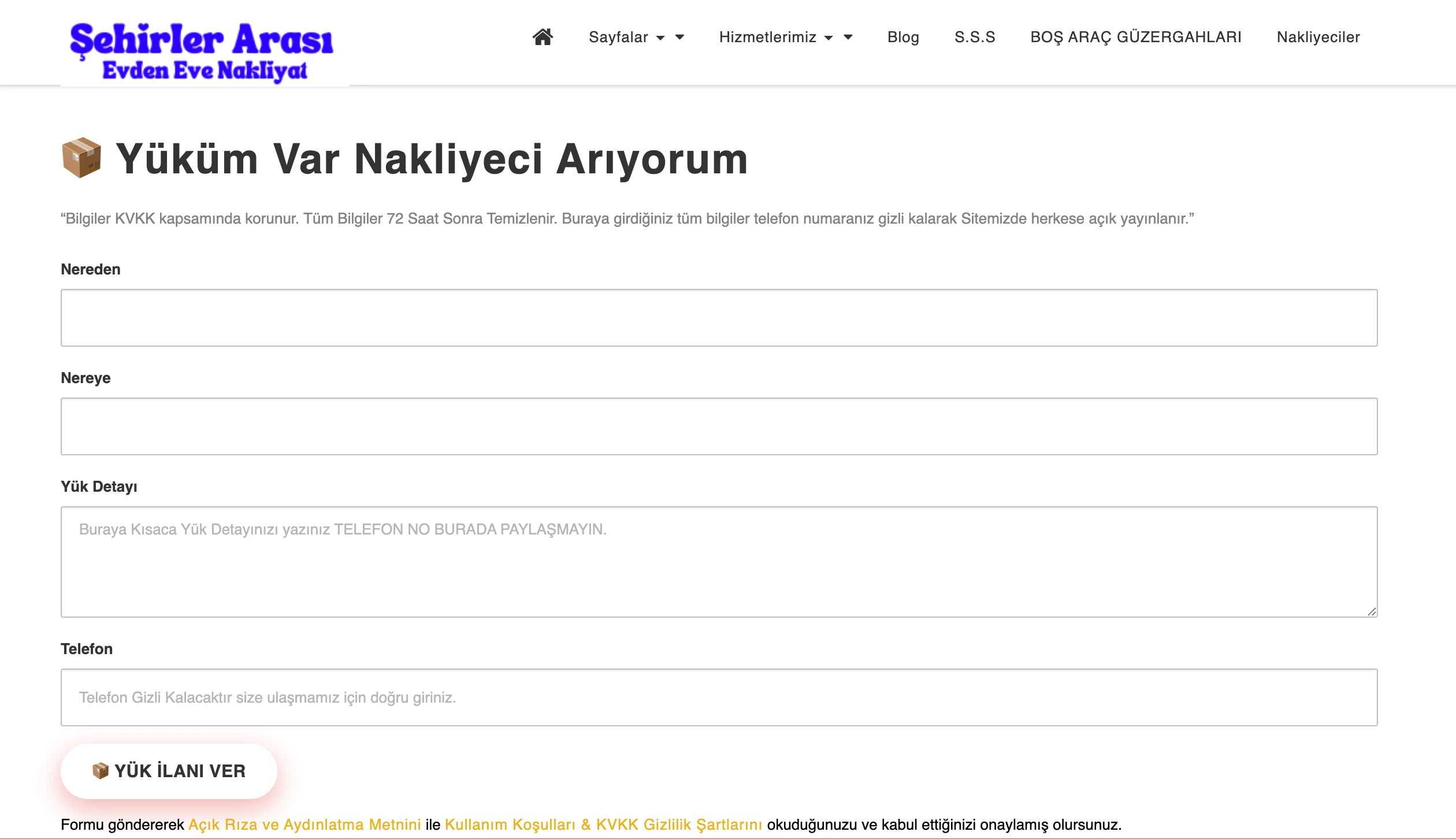The height and width of the screenshot is (839, 1456).
Task: Click the Şehirler Arası site logo
Action: pyautogui.click(x=202, y=51)
